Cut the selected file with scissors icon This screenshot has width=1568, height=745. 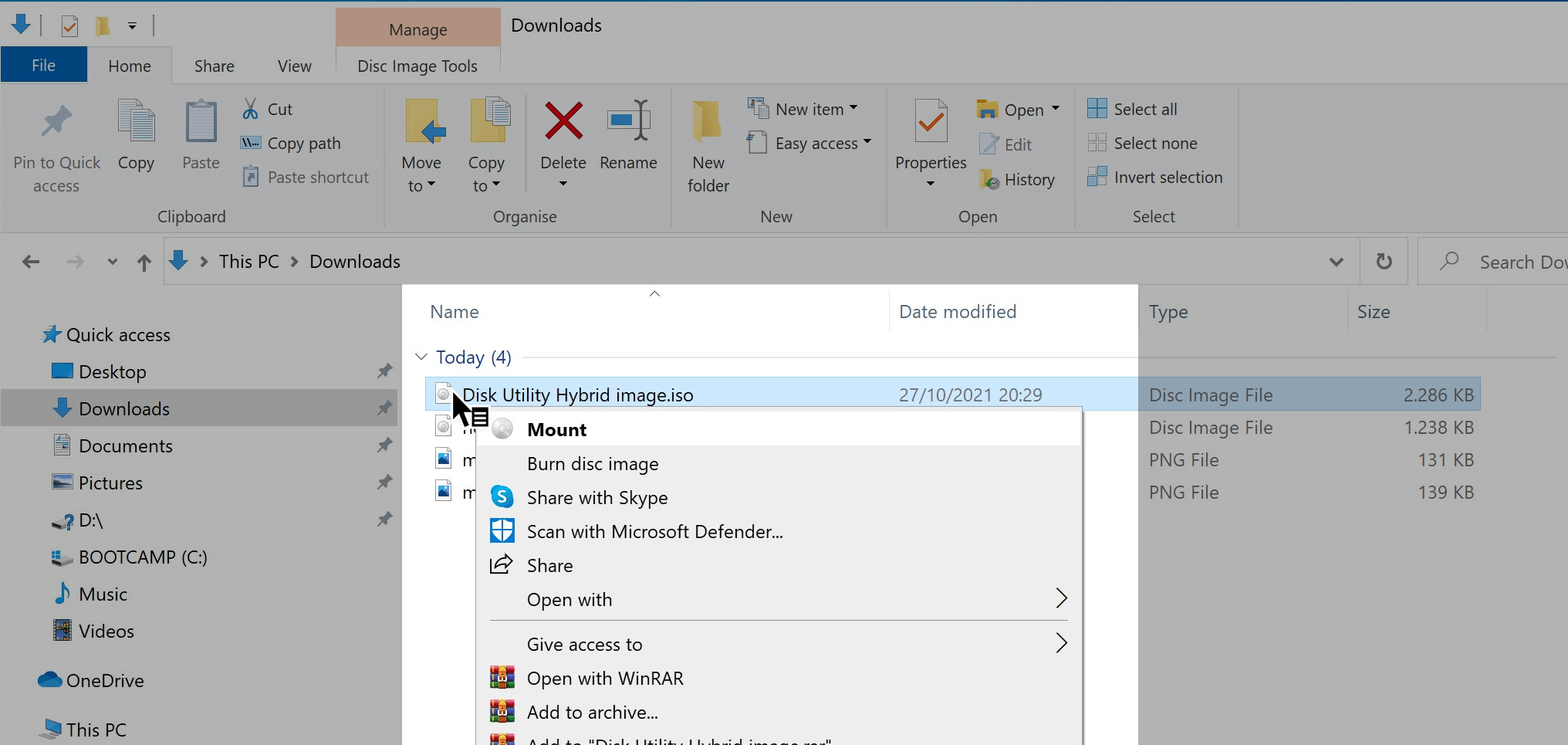(x=267, y=109)
